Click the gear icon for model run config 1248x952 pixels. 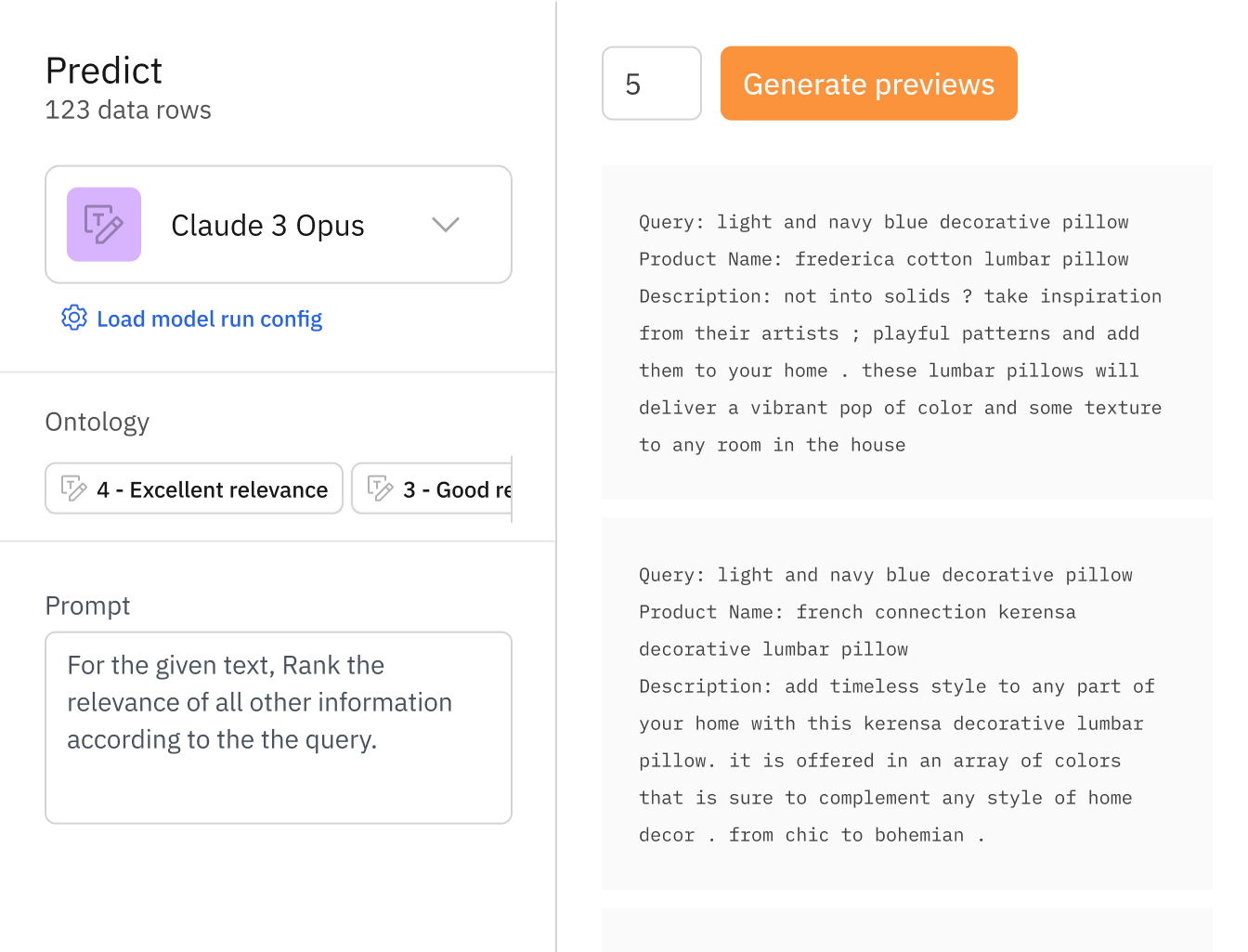point(74,318)
